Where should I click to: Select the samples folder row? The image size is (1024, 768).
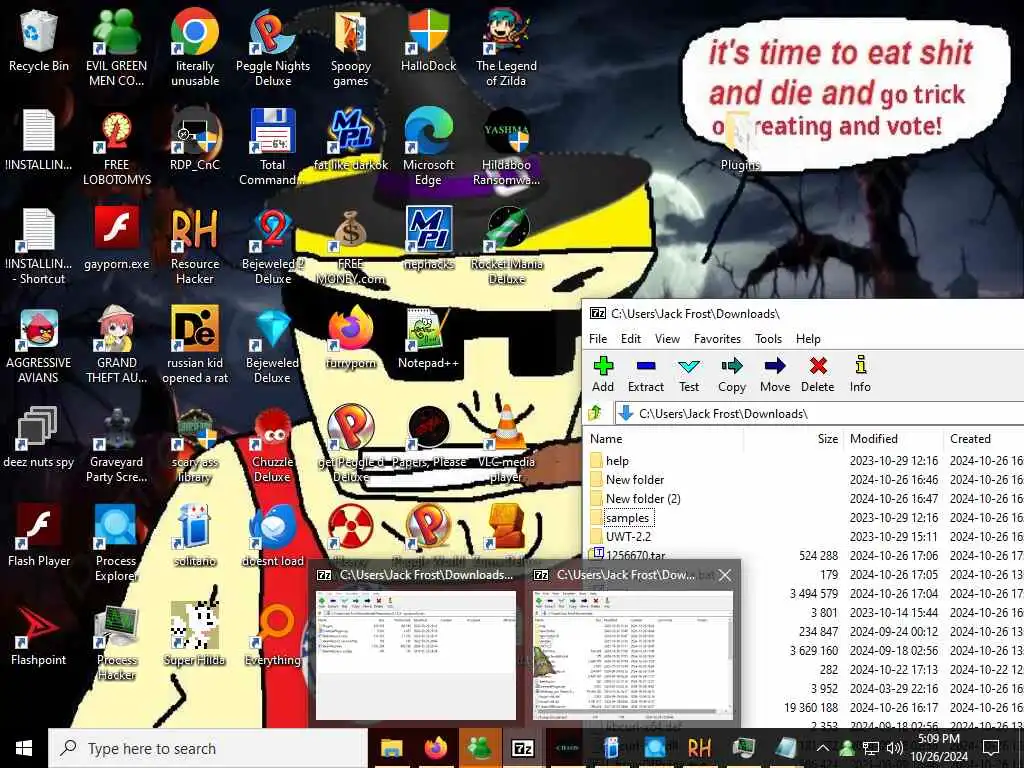click(805, 517)
